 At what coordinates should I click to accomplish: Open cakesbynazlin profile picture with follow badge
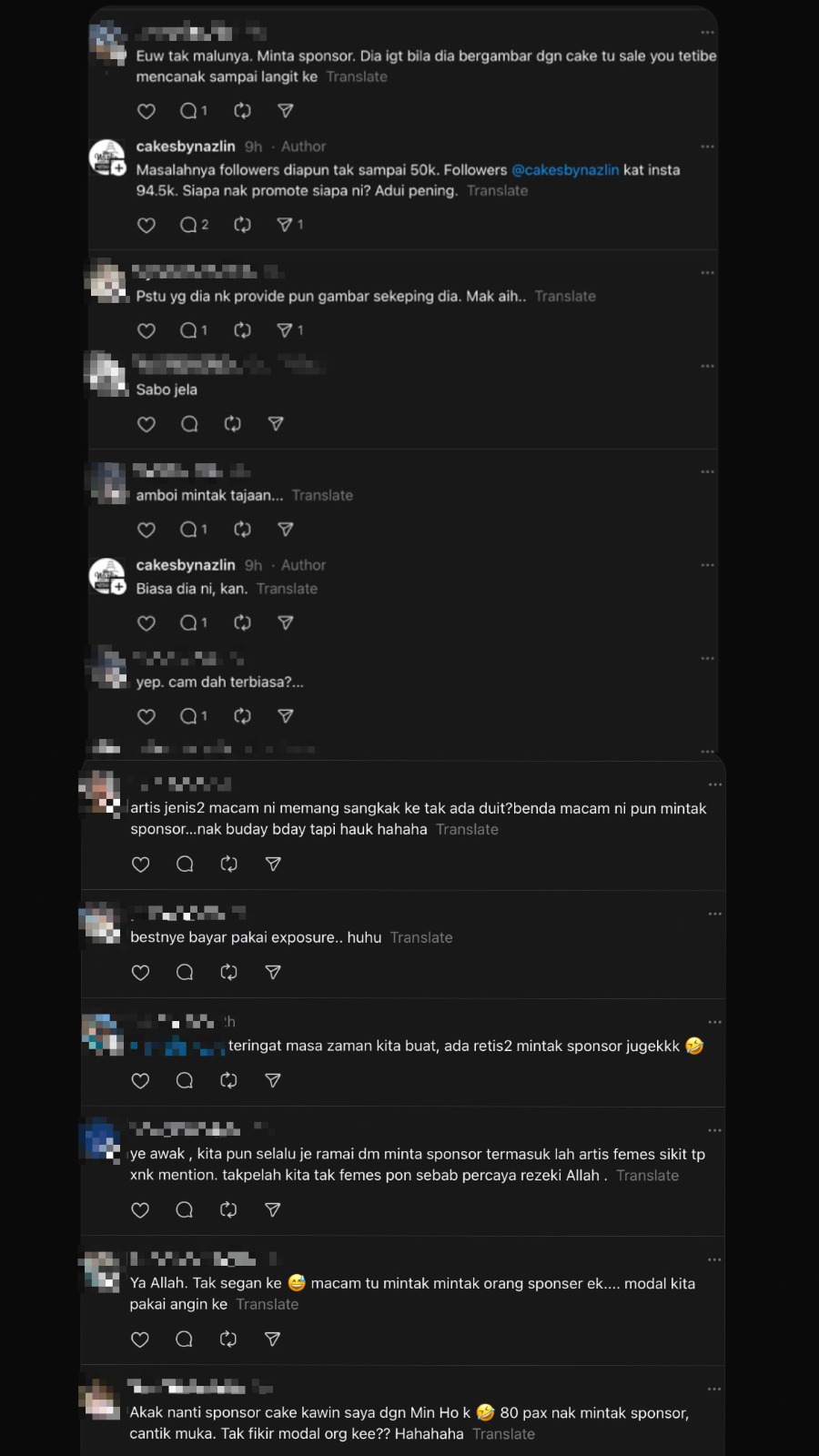107,157
